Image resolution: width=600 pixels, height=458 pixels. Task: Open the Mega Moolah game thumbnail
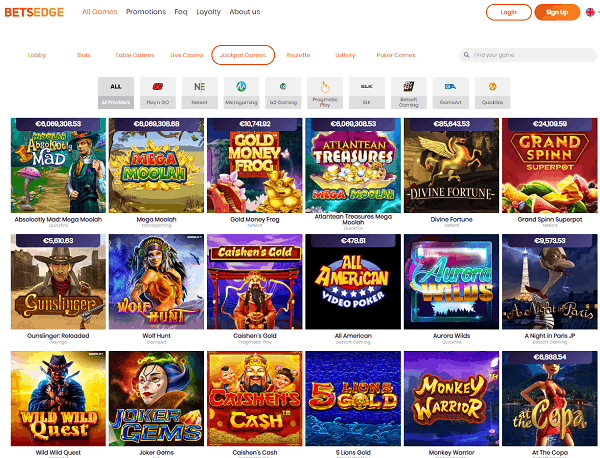156,165
